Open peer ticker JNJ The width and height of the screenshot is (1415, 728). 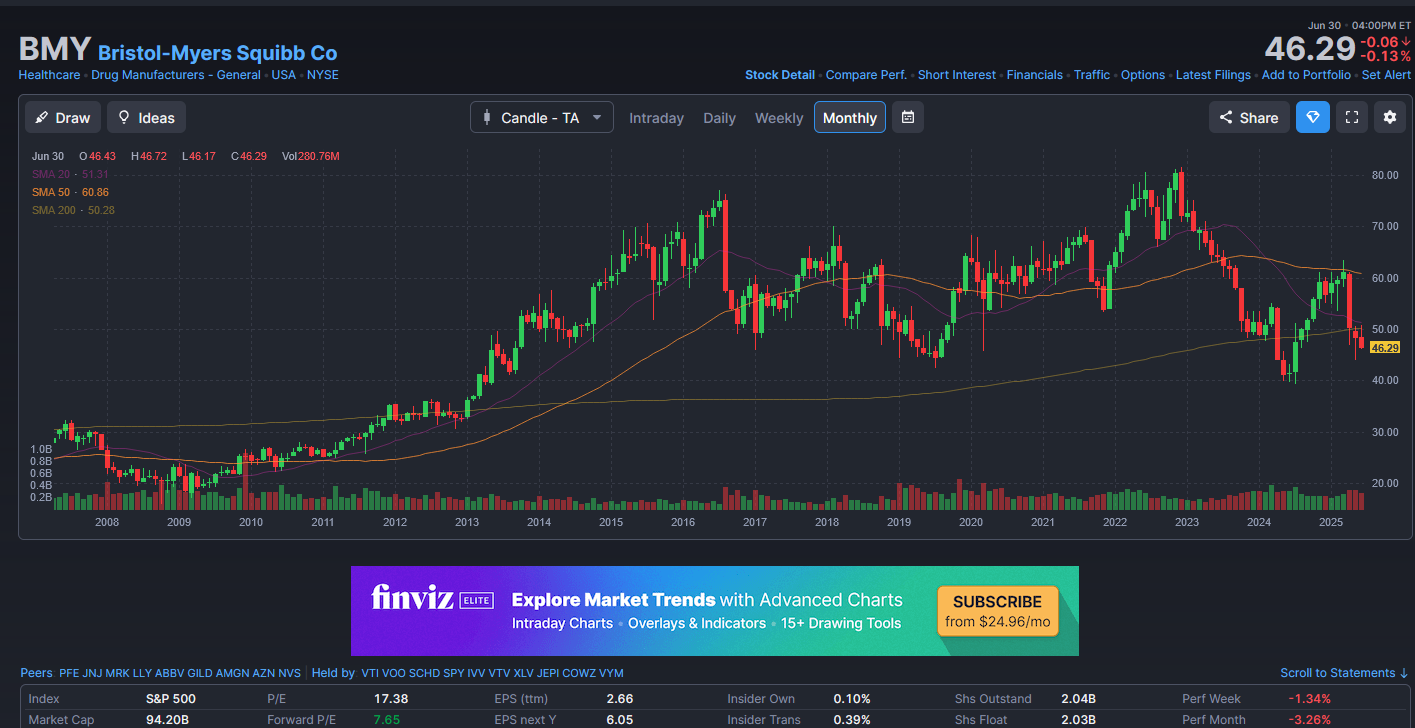click(x=92, y=673)
